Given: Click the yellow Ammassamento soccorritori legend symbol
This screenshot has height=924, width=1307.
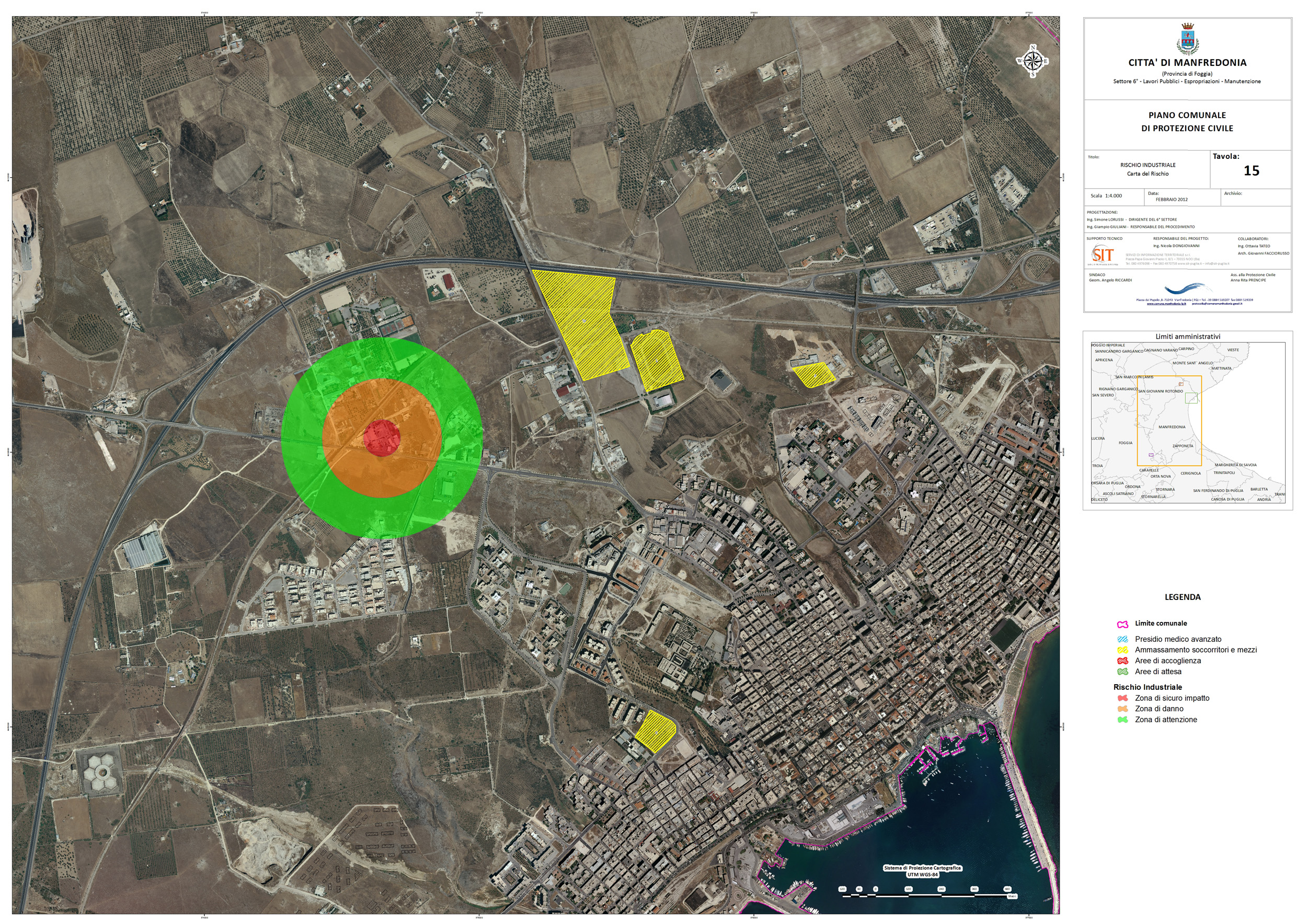Looking at the screenshot, I should [1122, 650].
